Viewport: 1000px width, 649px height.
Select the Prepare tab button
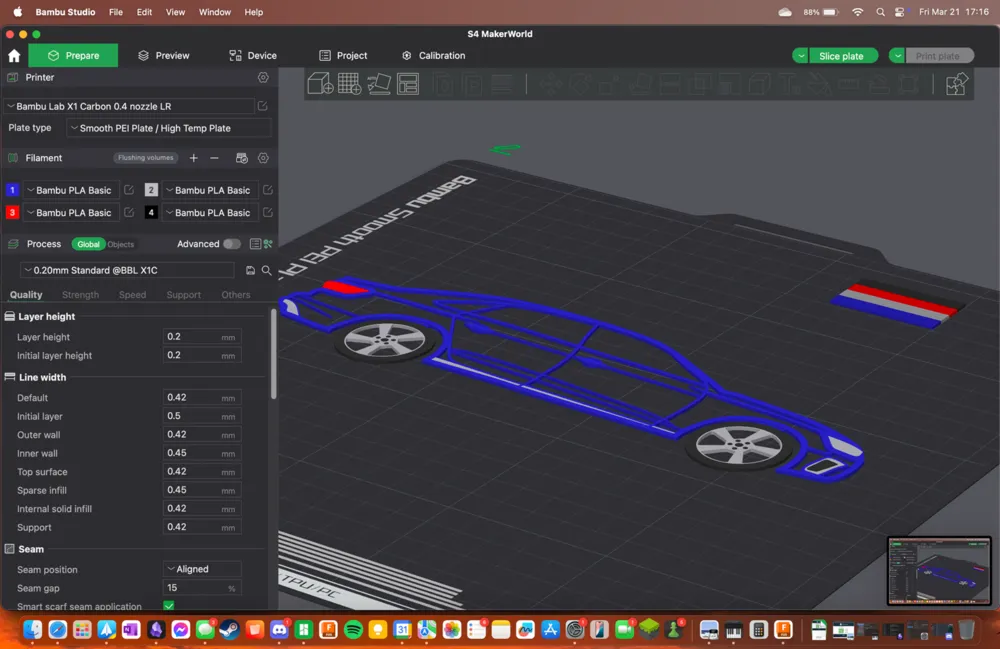pos(73,55)
